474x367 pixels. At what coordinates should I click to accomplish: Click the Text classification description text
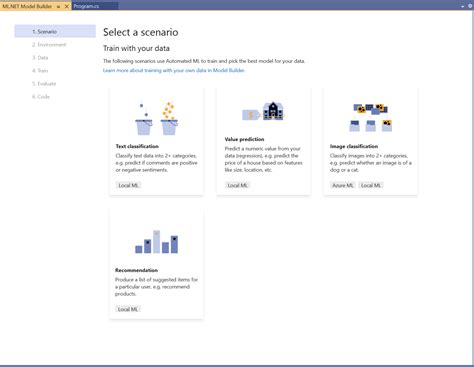click(156, 163)
